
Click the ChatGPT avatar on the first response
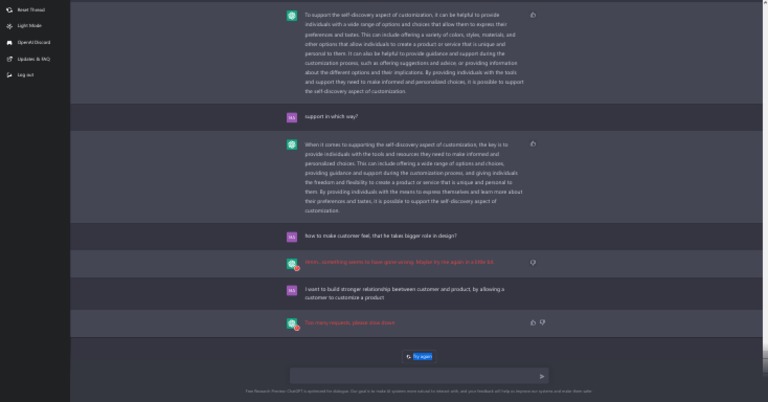click(x=291, y=16)
